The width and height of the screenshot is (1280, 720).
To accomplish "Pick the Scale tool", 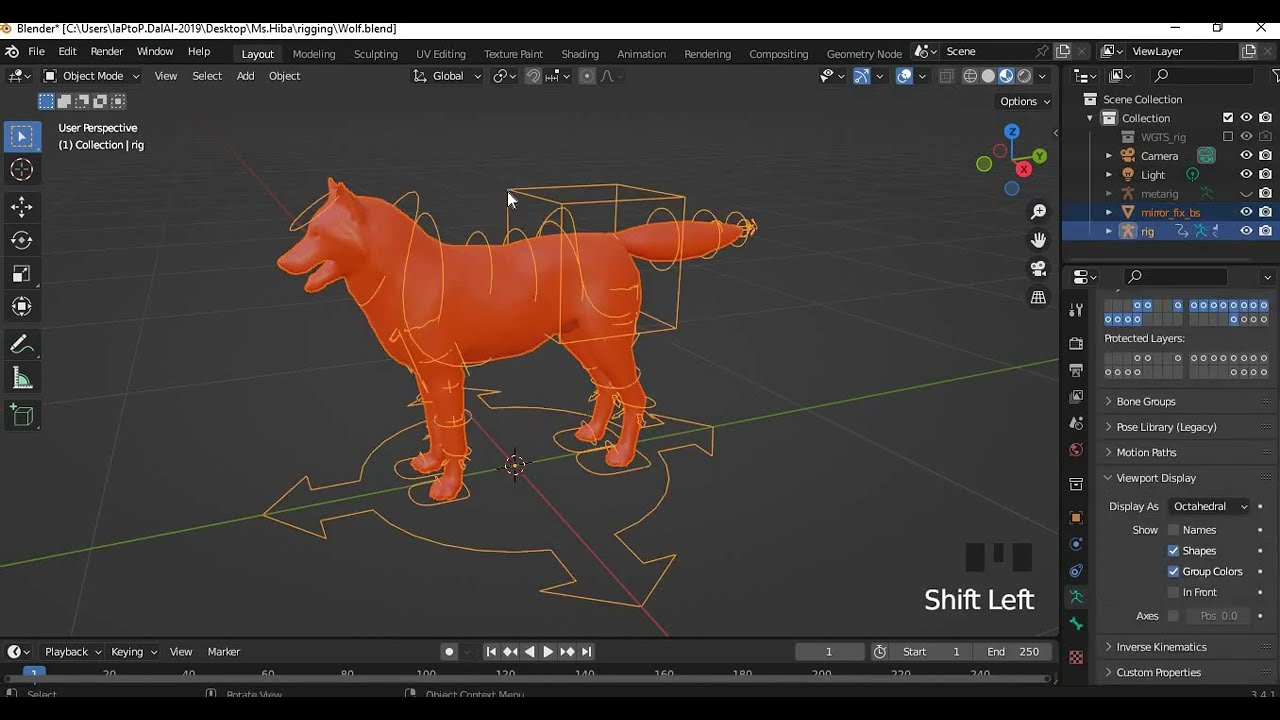I will pyautogui.click(x=21, y=274).
